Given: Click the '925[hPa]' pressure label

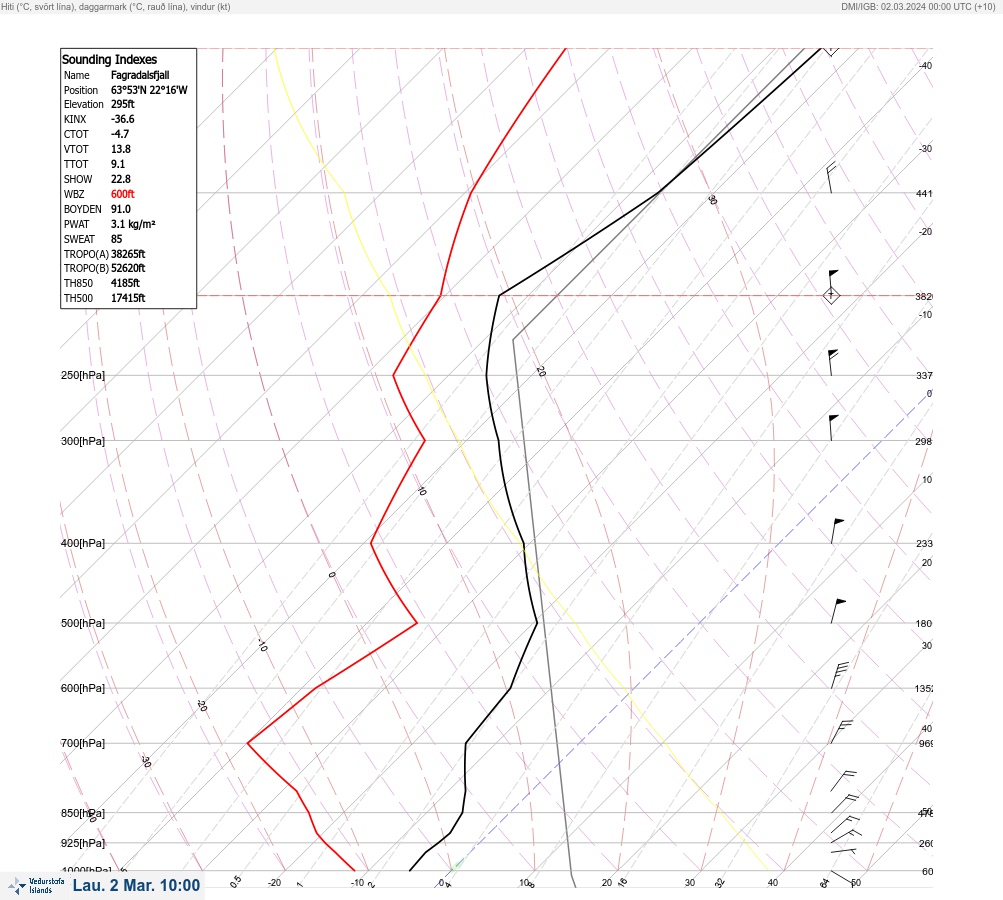Looking at the screenshot, I should tap(83, 843).
